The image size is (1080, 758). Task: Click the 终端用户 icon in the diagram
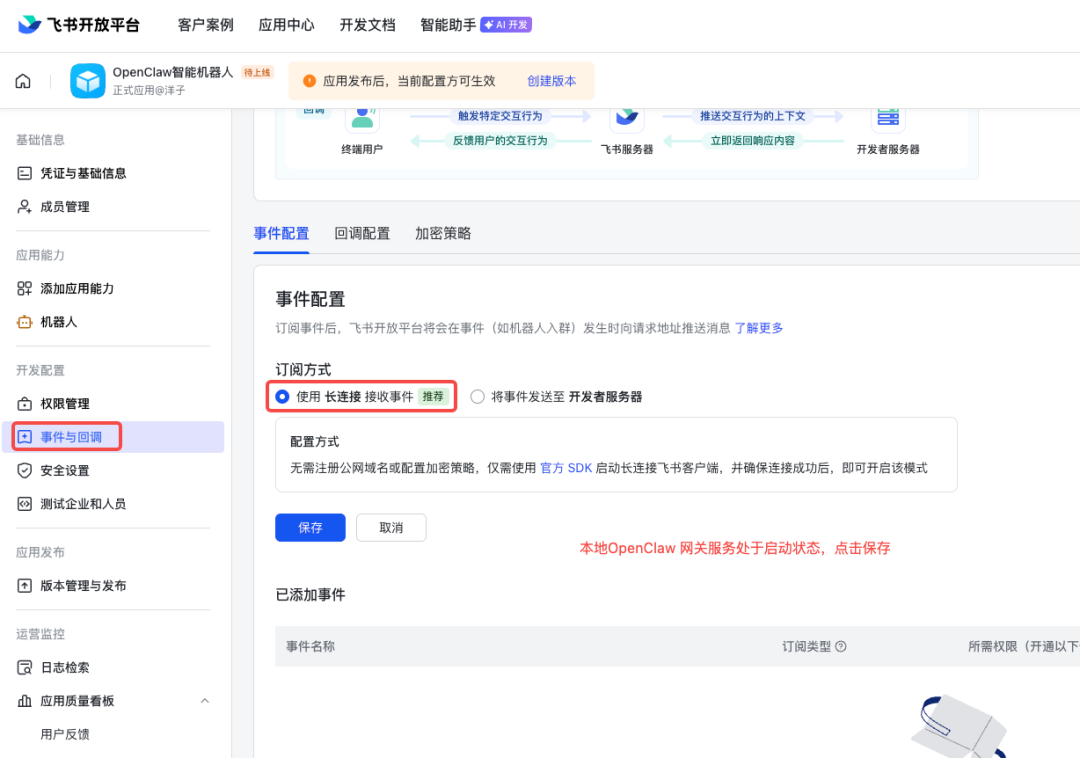[x=362, y=118]
